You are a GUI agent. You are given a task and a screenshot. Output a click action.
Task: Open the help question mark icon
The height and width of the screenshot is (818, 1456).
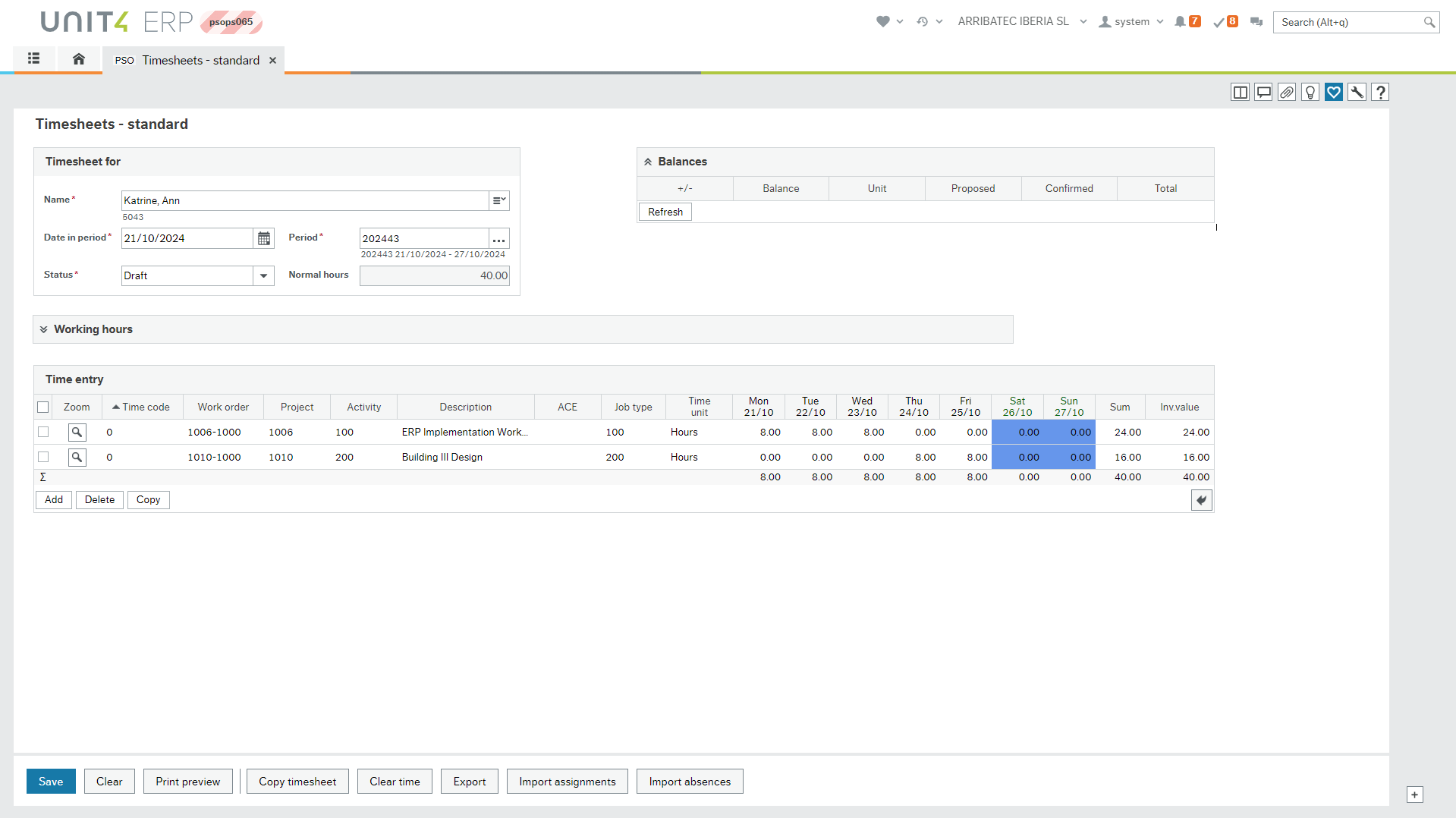1380,93
